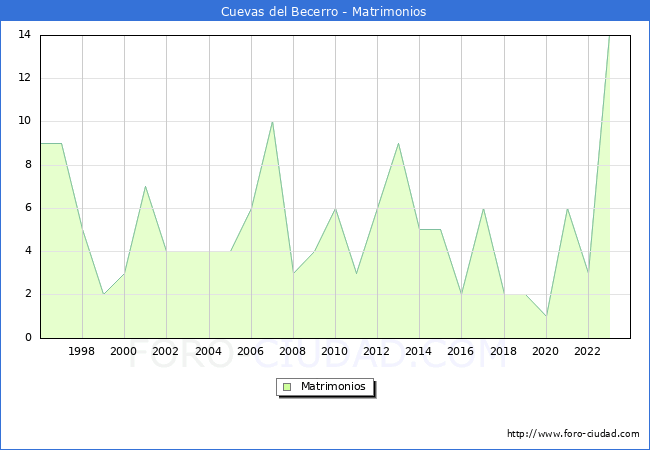Screen dimensions: 650x450
Task: Click the Matrimonios legend label
Action: tap(333, 386)
